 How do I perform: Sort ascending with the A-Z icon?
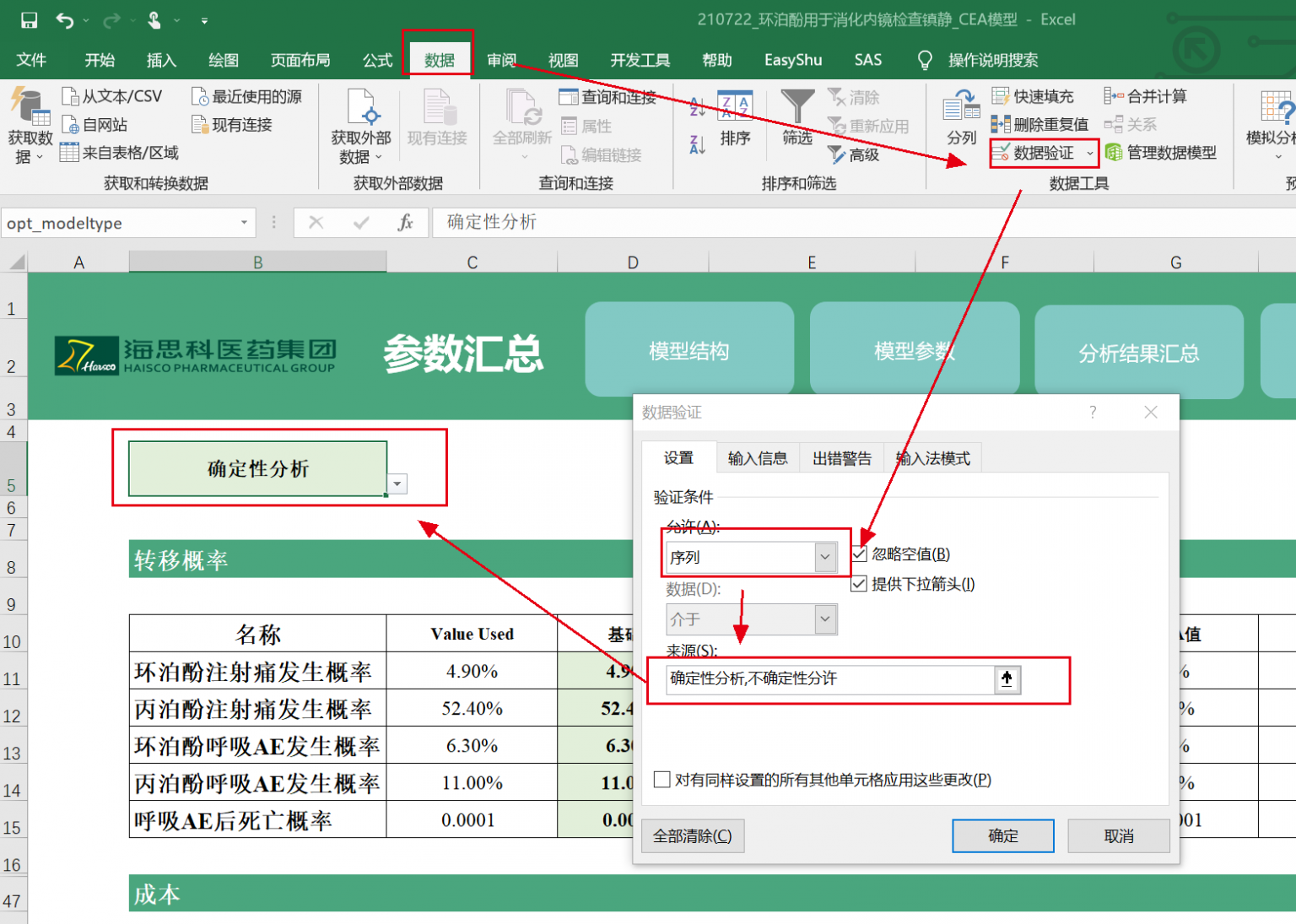[x=697, y=107]
